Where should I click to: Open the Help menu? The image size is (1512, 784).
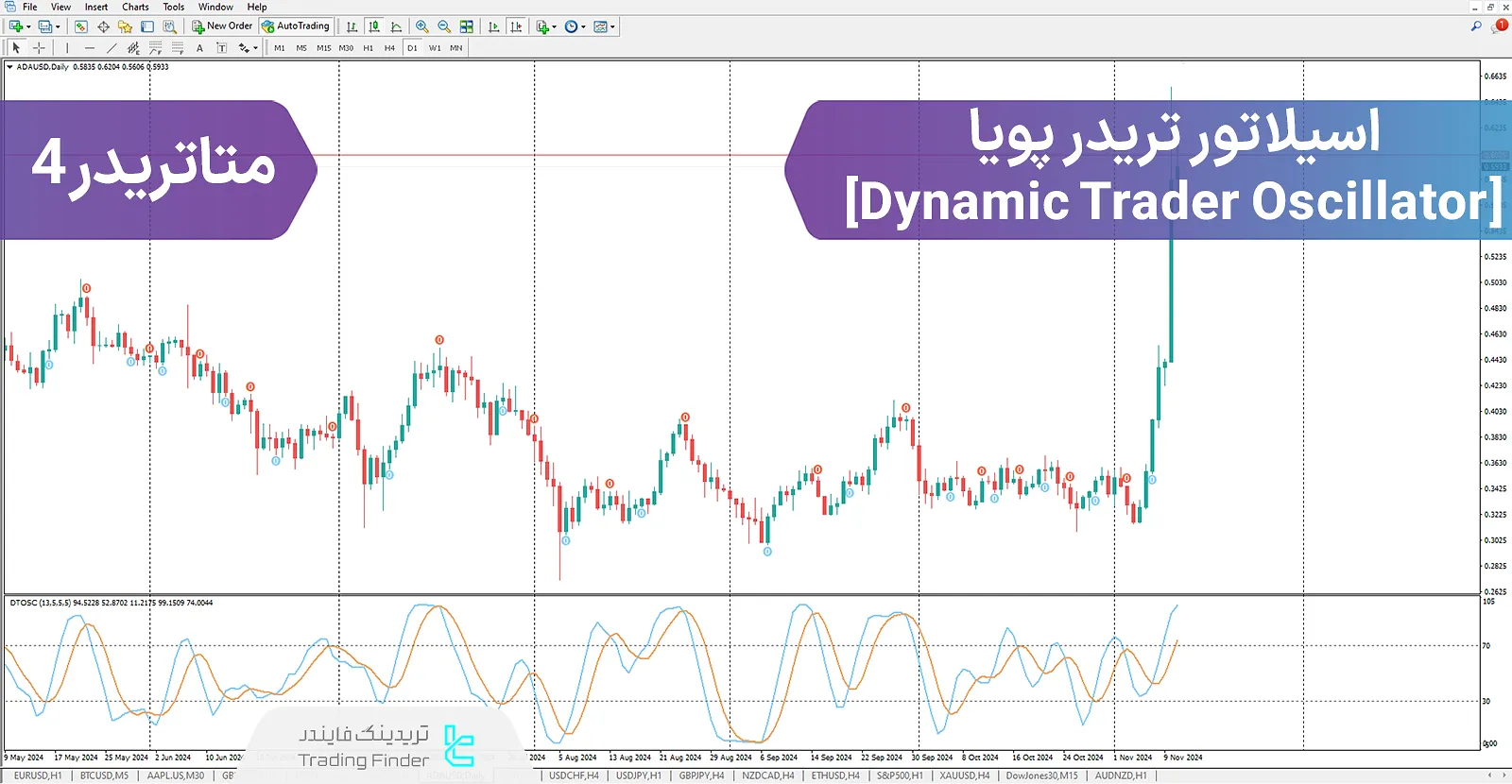[x=257, y=7]
